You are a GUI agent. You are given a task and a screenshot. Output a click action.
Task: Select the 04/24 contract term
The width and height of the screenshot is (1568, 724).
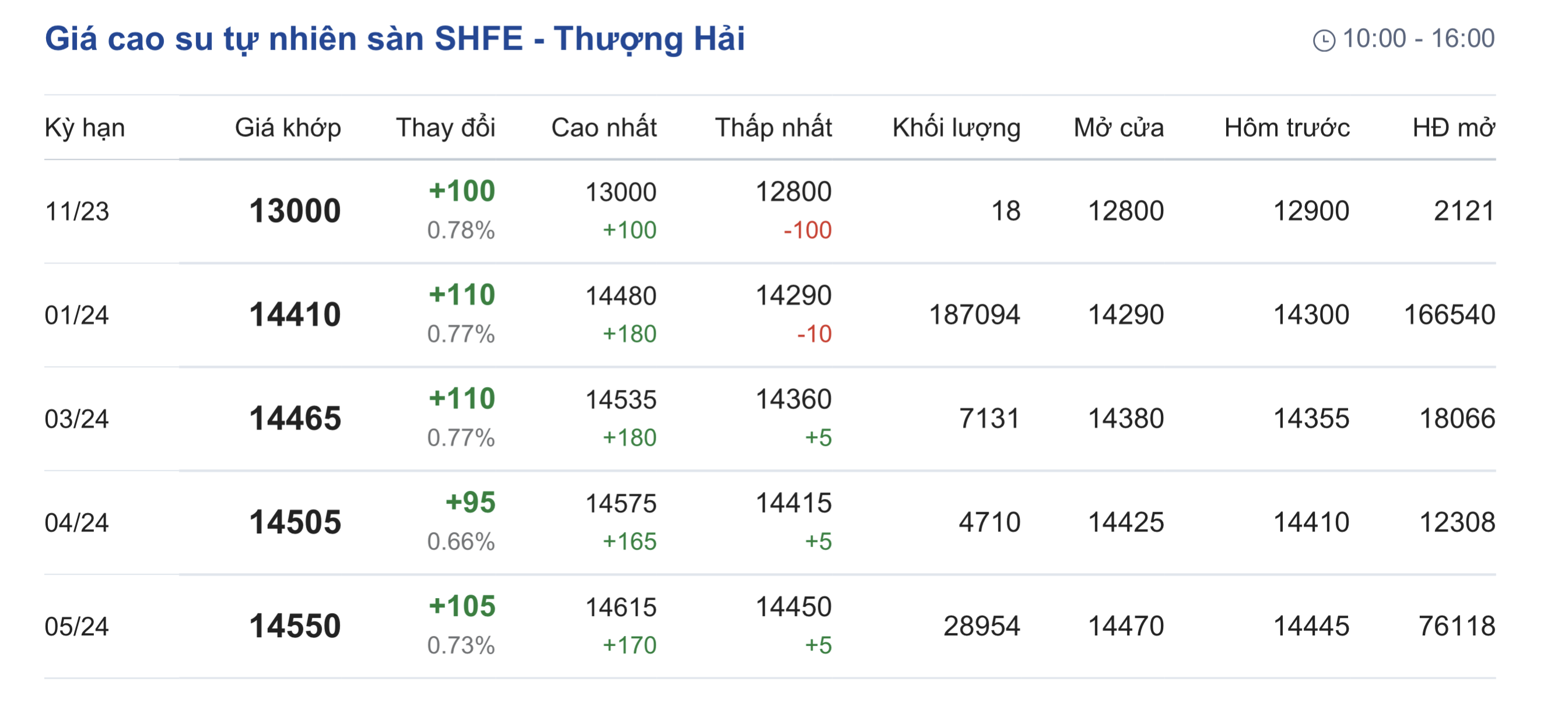pyautogui.click(x=76, y=523)
